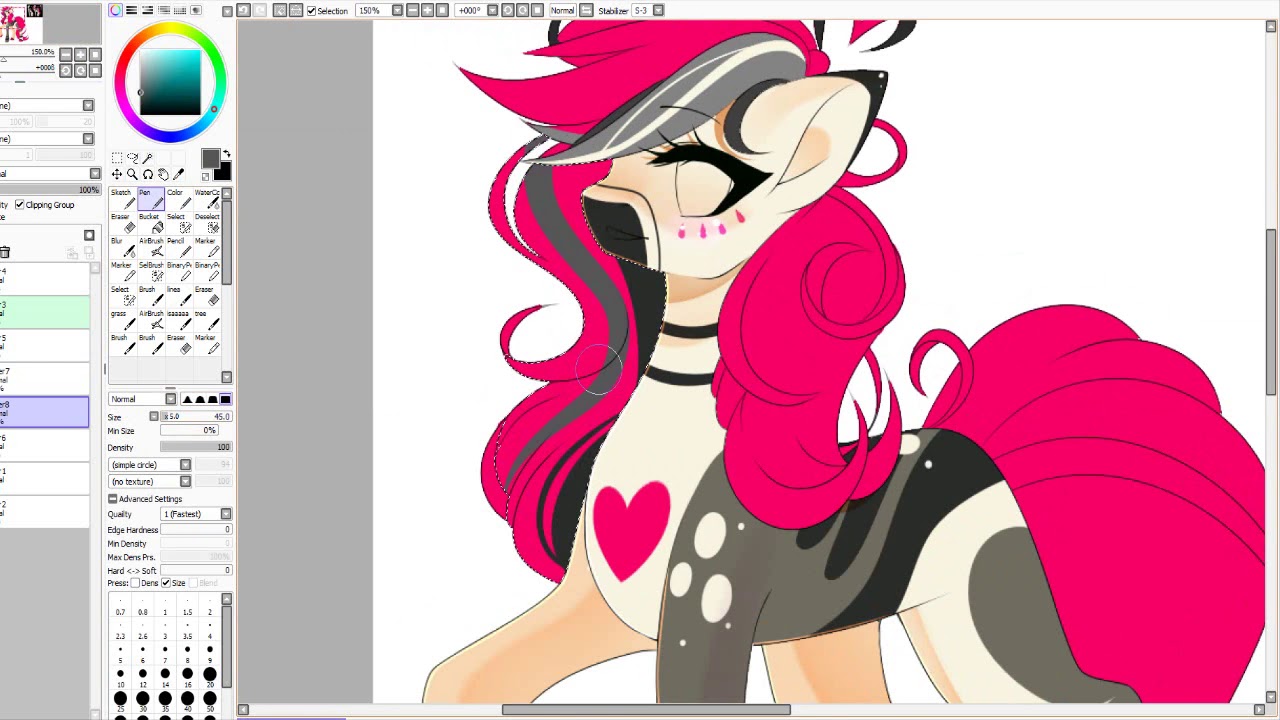Choose the linea custom brush
Viewport: 1280px width, 720px height.
tap(179, 296)
